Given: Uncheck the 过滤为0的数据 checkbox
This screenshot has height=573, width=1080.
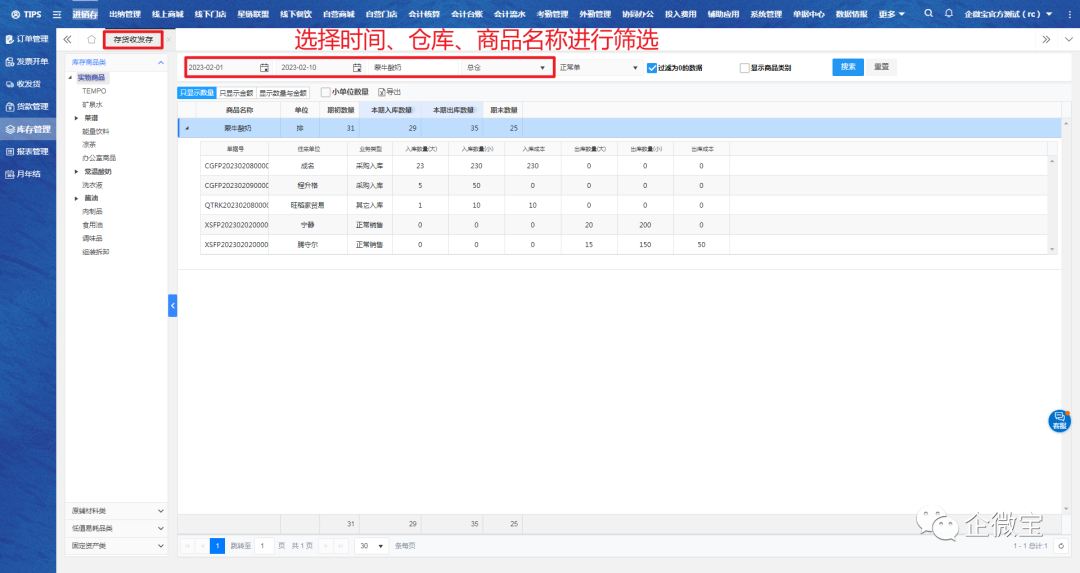Looking at the screenshot, I should click(652, 68).
